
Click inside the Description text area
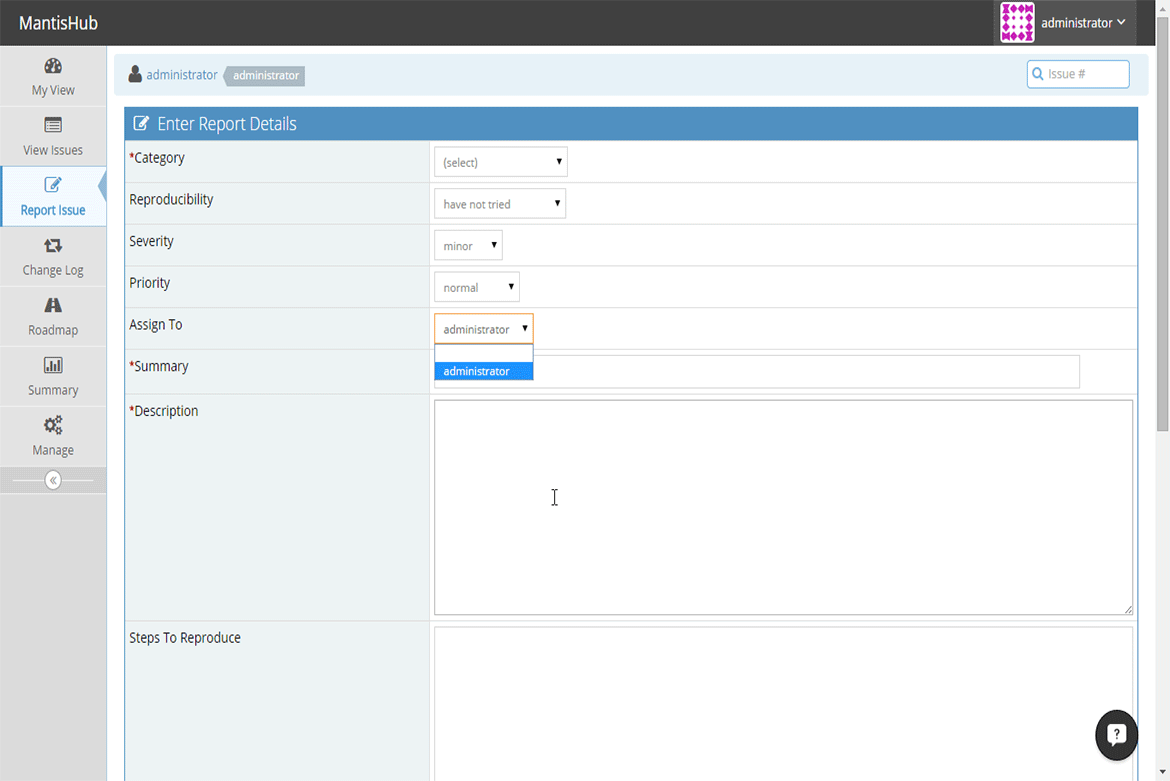click(x=783, y=507)
